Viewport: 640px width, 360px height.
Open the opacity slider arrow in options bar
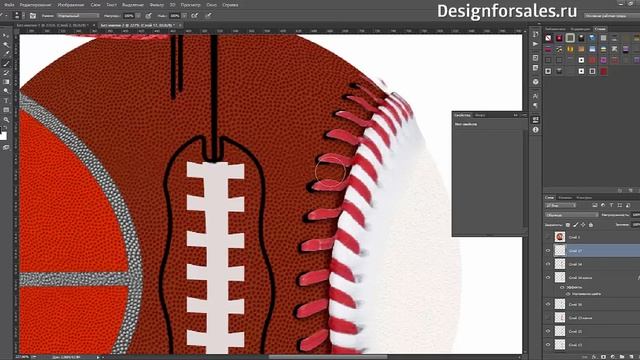138,16
